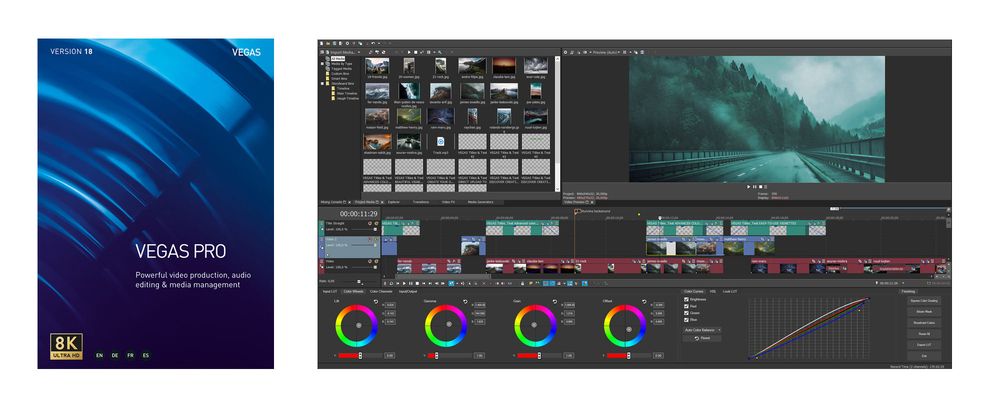This screenshot has width=1000, height=410.
Task: Click Bypass Color Grading button
Action: tap(924, 301)
